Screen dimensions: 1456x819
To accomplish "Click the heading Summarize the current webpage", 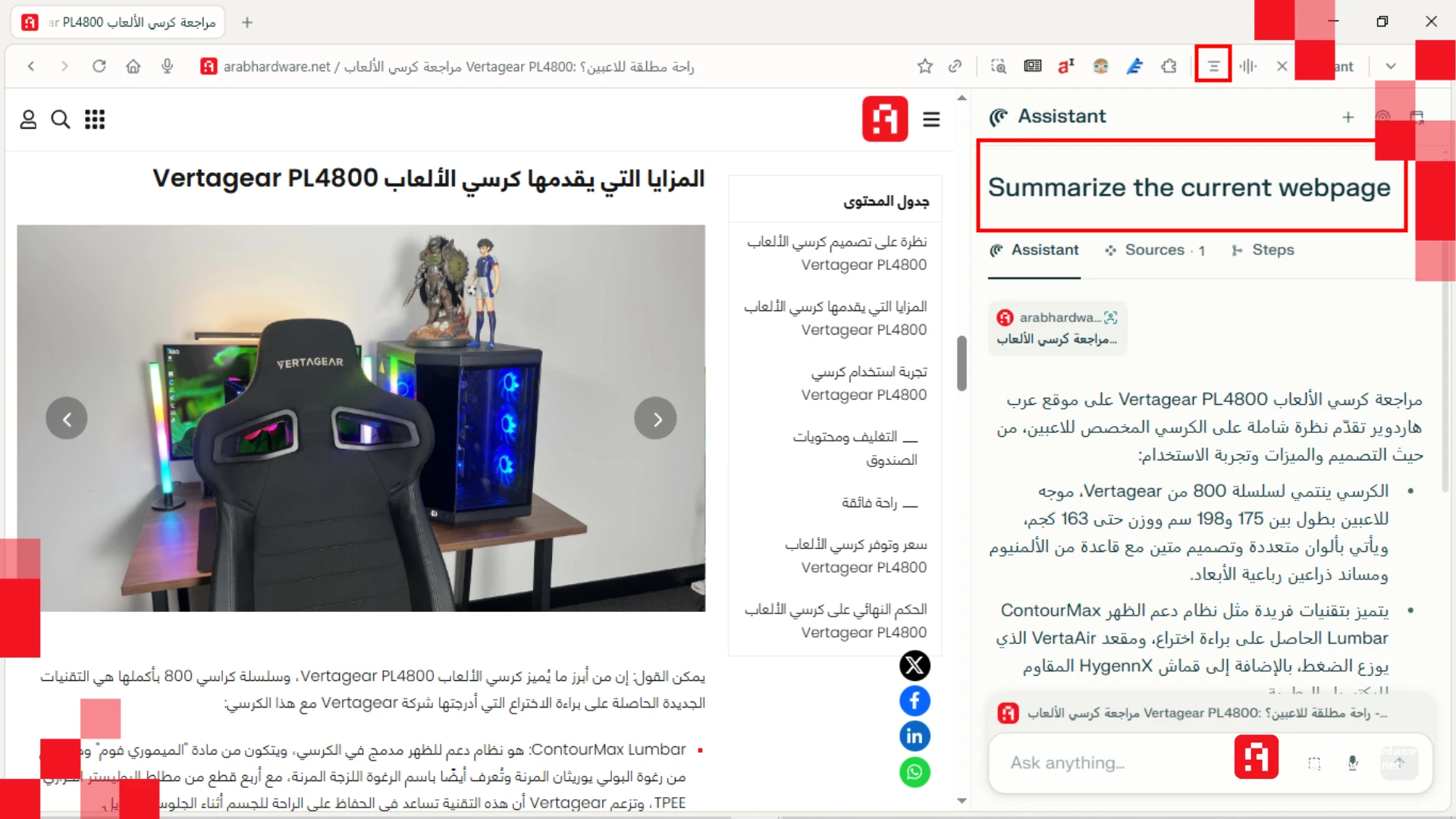I will (x=1189, y=187).
